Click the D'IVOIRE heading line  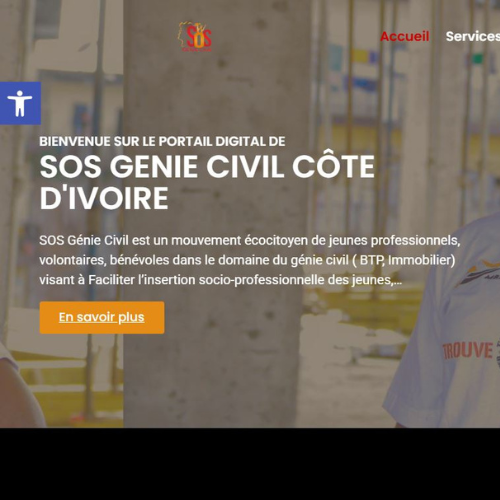tap(104, 198)
